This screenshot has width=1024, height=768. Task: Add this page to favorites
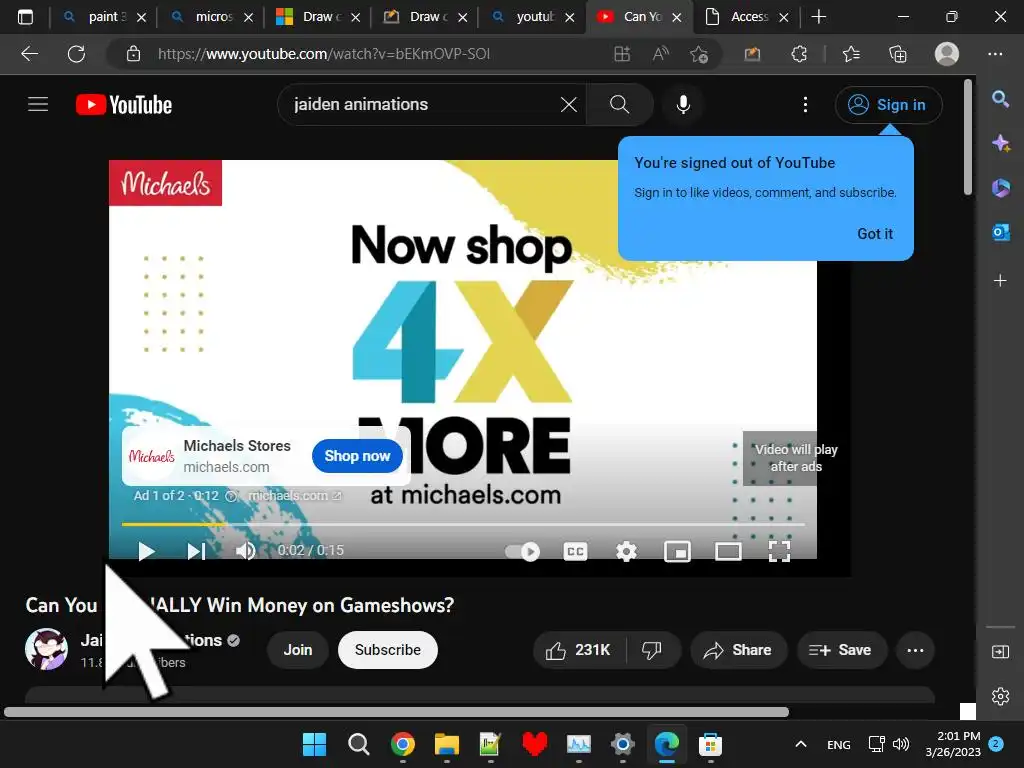[699, 54]
